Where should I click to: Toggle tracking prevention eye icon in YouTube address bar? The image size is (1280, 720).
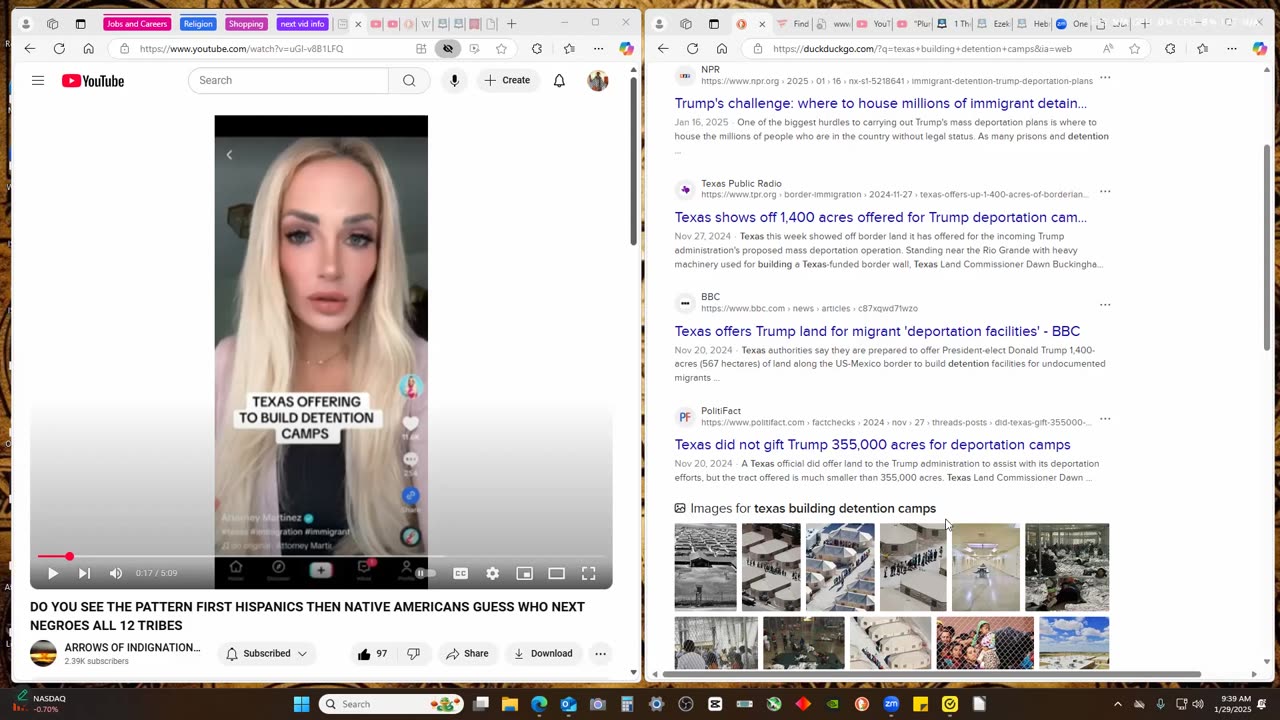coord(448,48)
